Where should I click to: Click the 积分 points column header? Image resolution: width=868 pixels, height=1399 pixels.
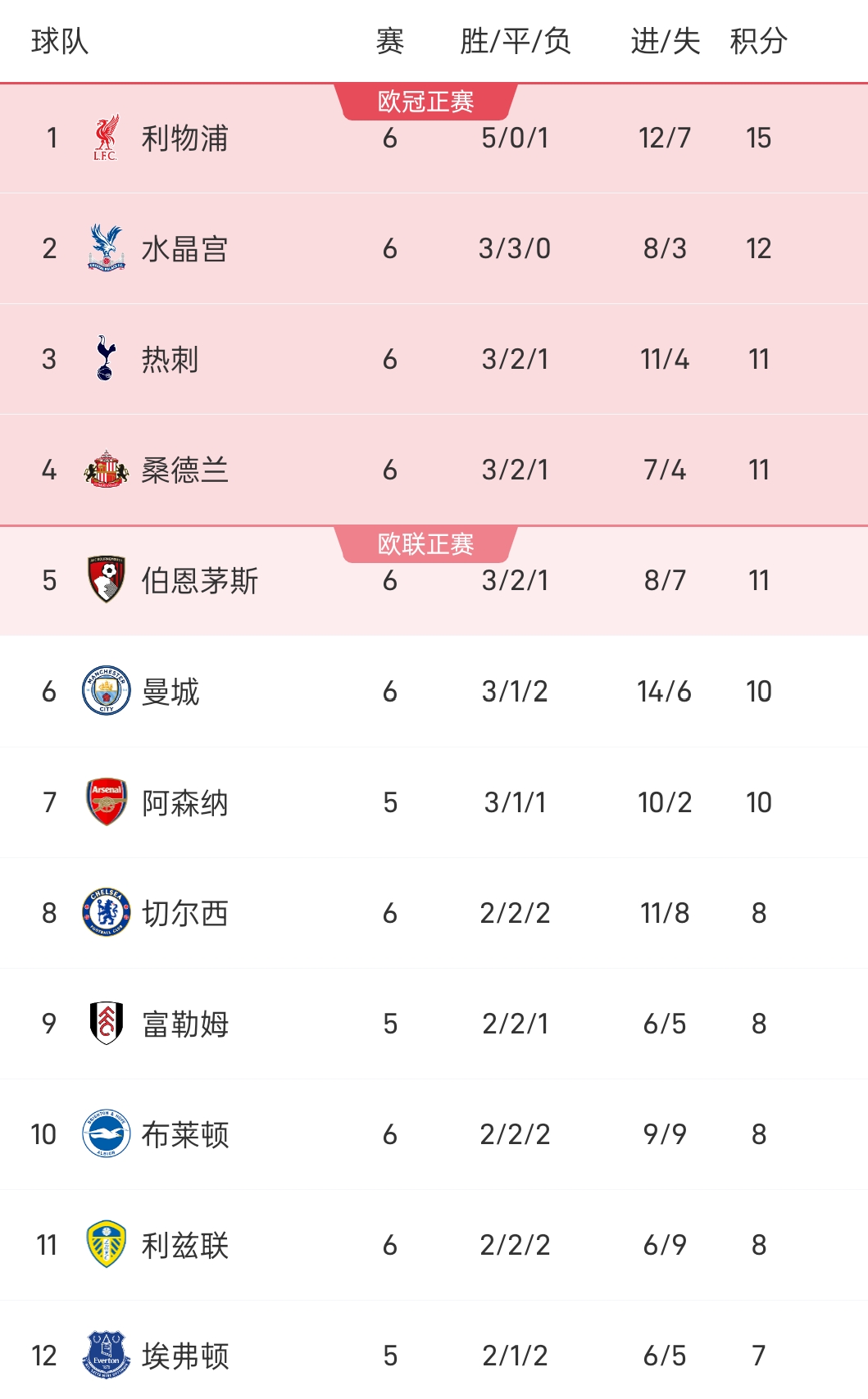[758, 41]
